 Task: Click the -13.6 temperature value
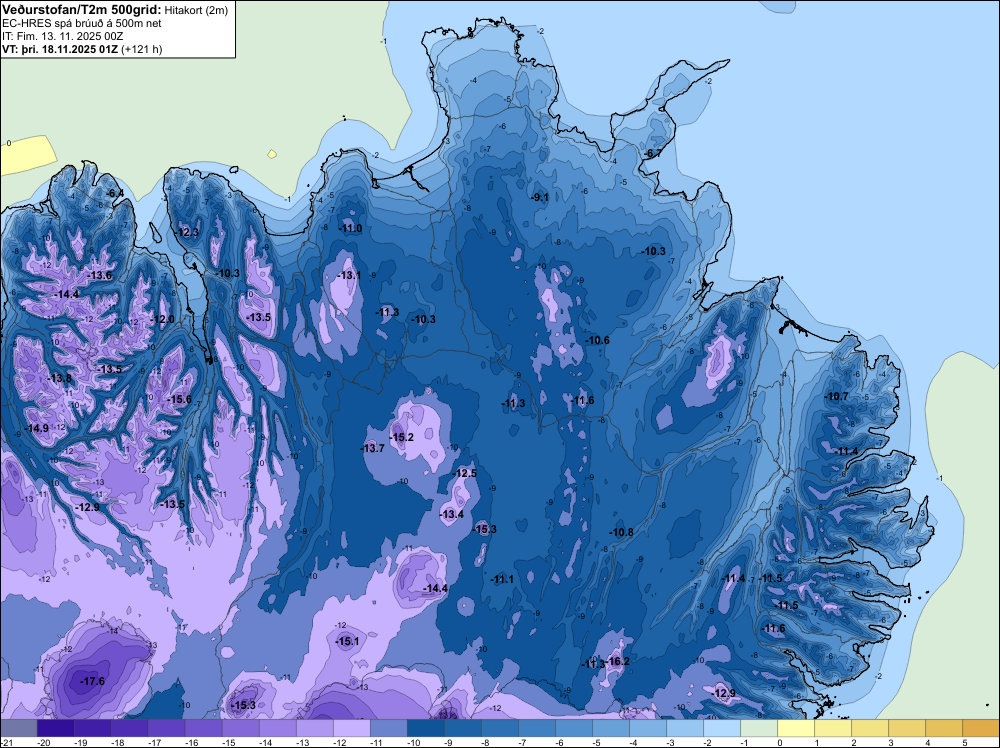point(99,275)
